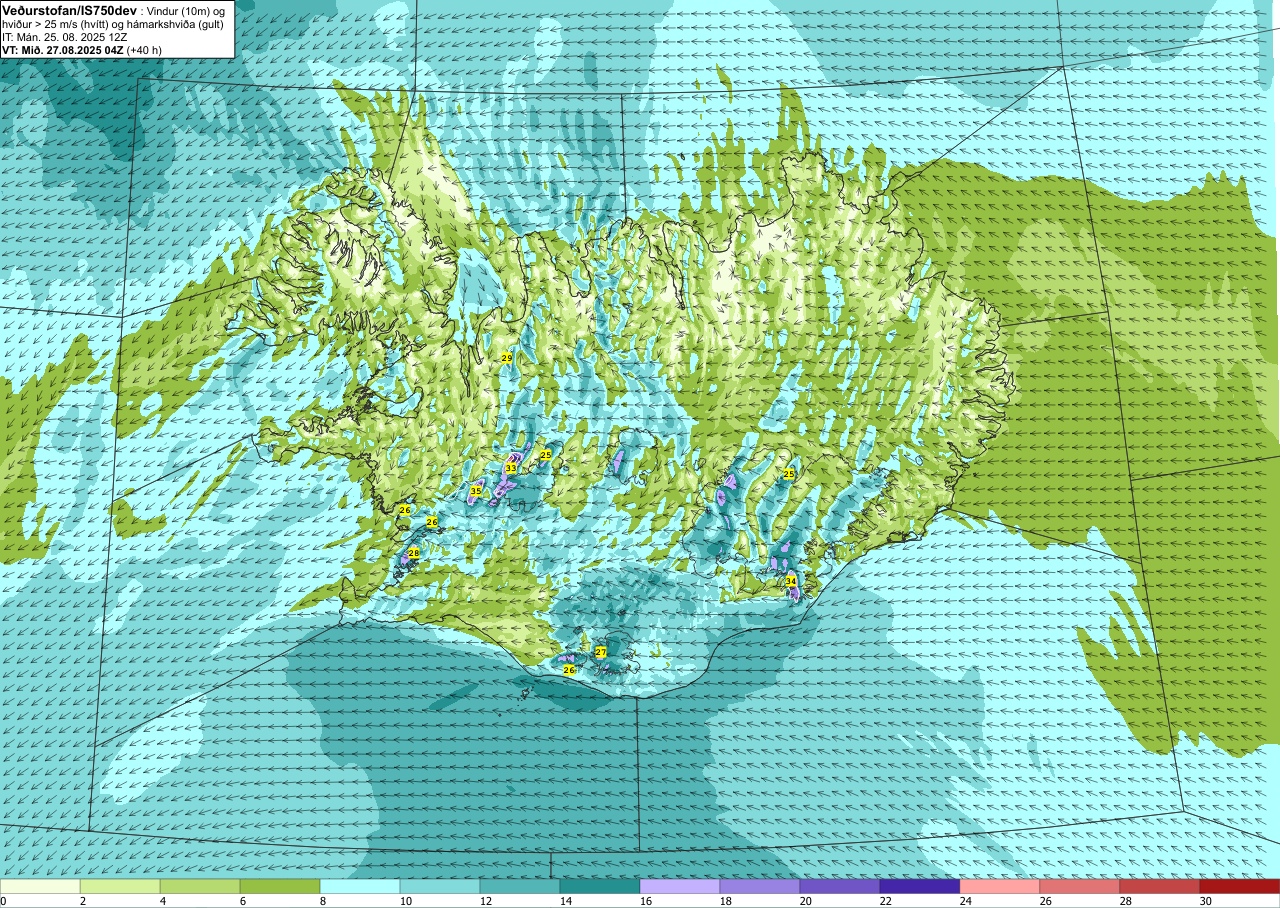This screenshot has width=1280, height=908.
Task: Click the legend tick label 20
Action: pos(806,902)
